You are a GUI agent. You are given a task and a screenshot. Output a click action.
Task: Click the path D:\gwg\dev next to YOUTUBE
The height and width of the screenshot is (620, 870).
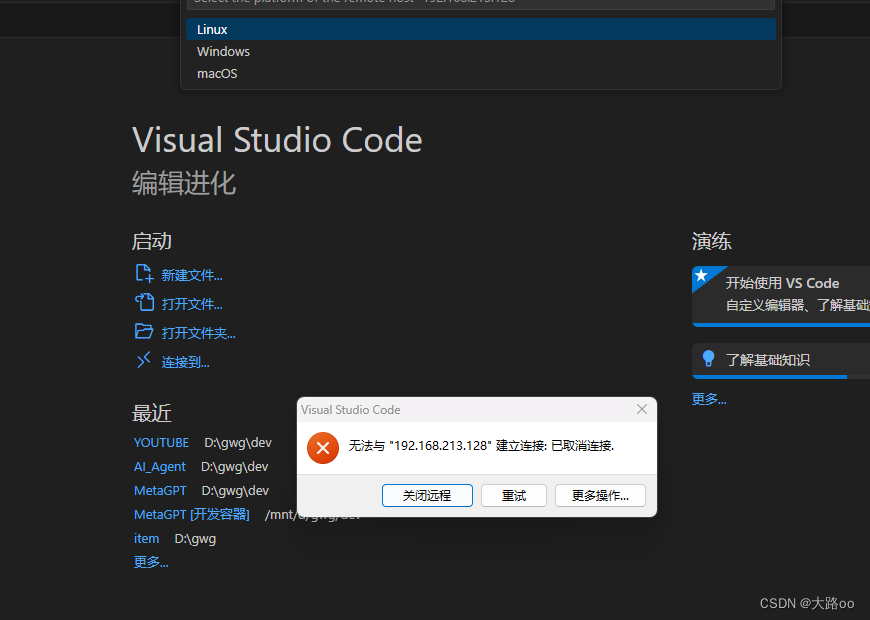(238, 443)
